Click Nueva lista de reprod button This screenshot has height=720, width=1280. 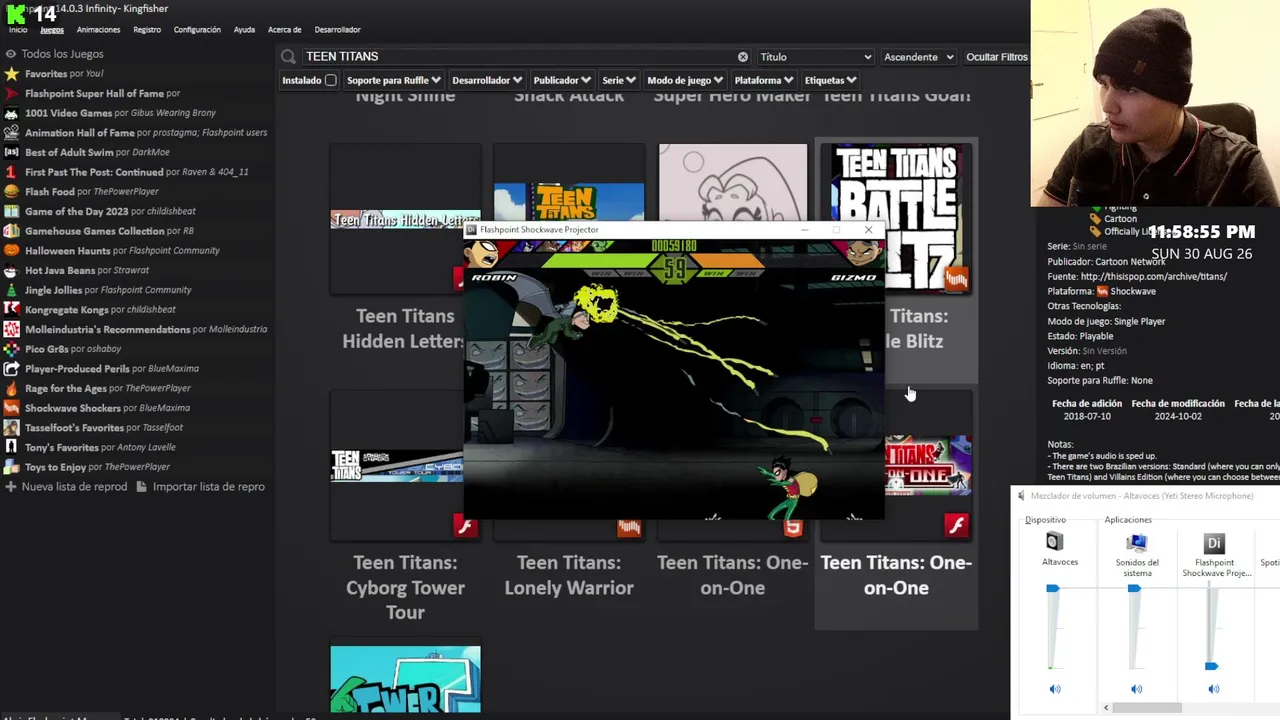coord(66,487)
